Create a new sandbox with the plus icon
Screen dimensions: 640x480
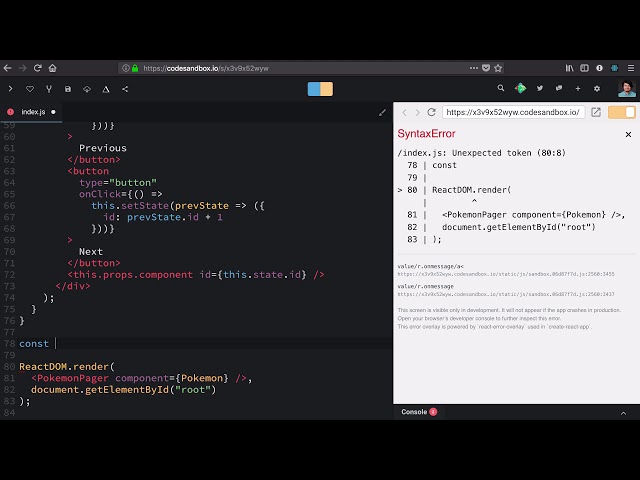(578, 88)
